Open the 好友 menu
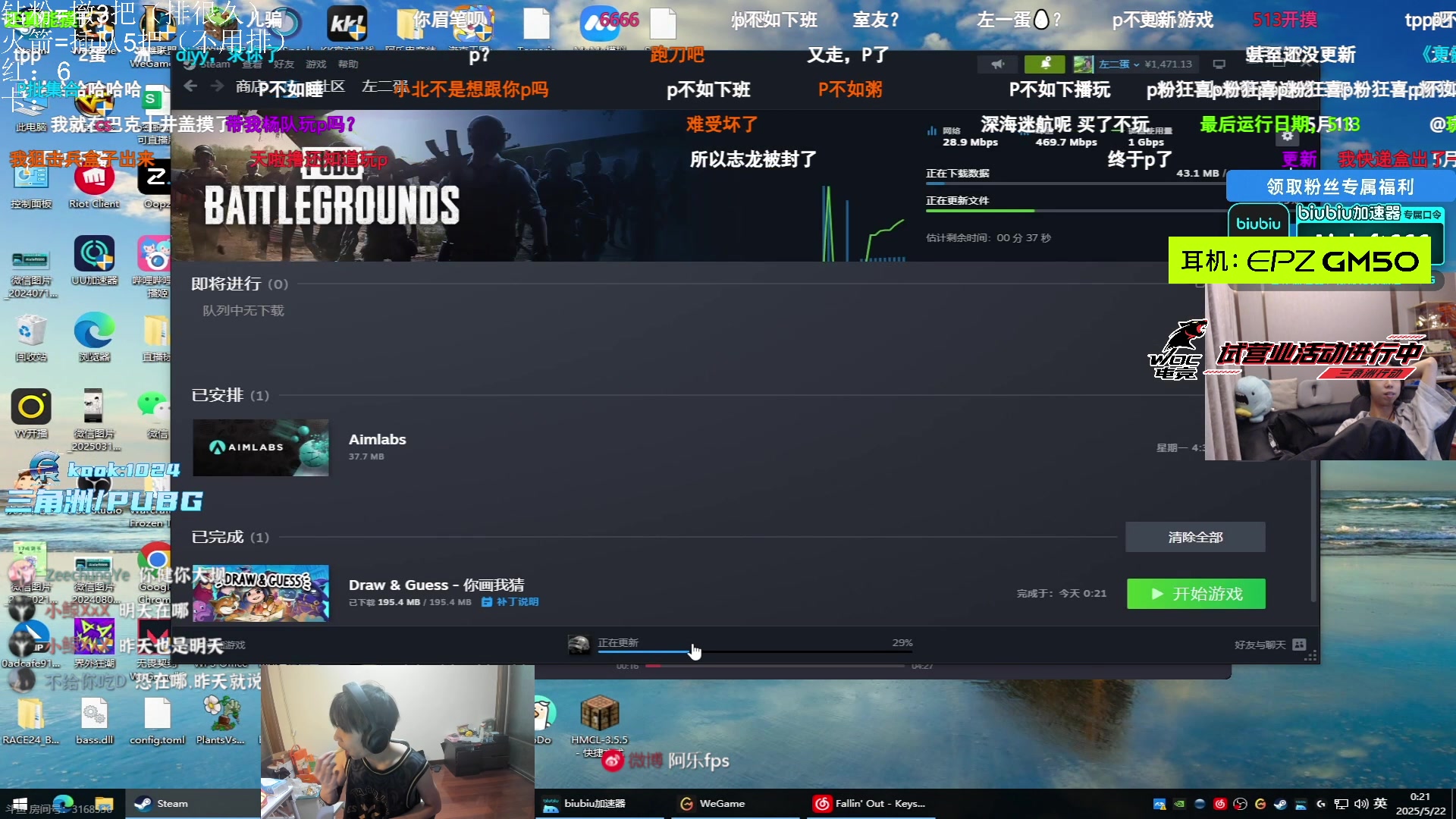Screen dimensions: 1456x819 [284, 64]
